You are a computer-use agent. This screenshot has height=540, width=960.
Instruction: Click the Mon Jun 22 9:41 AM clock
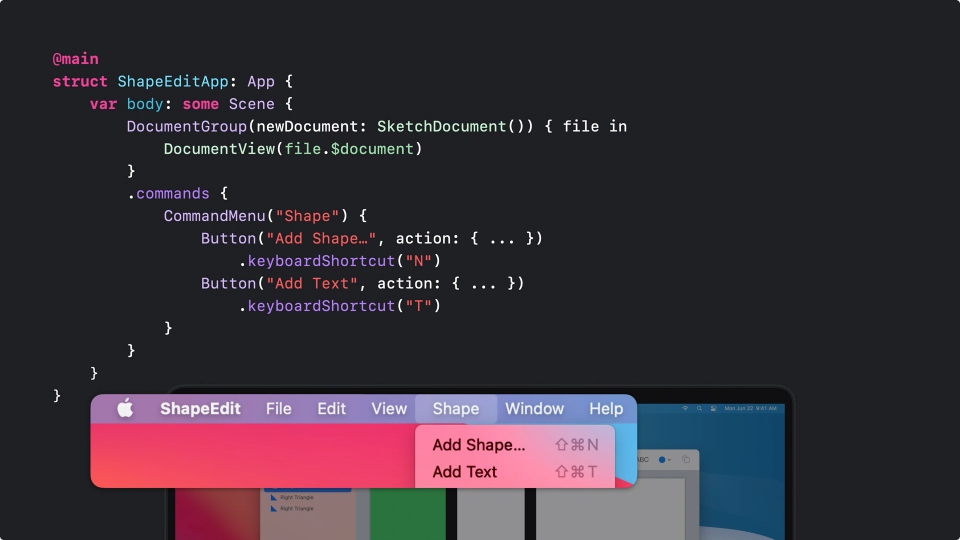(750, 408)
